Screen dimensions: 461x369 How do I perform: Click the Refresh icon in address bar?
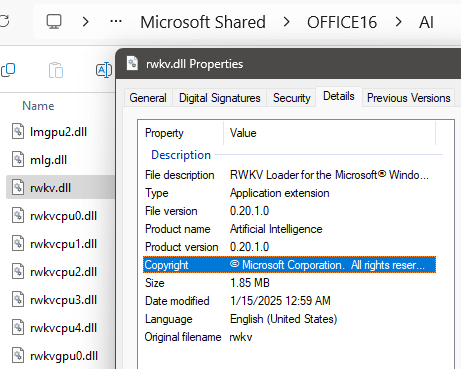pyautogui.click(x=4, y=21)
